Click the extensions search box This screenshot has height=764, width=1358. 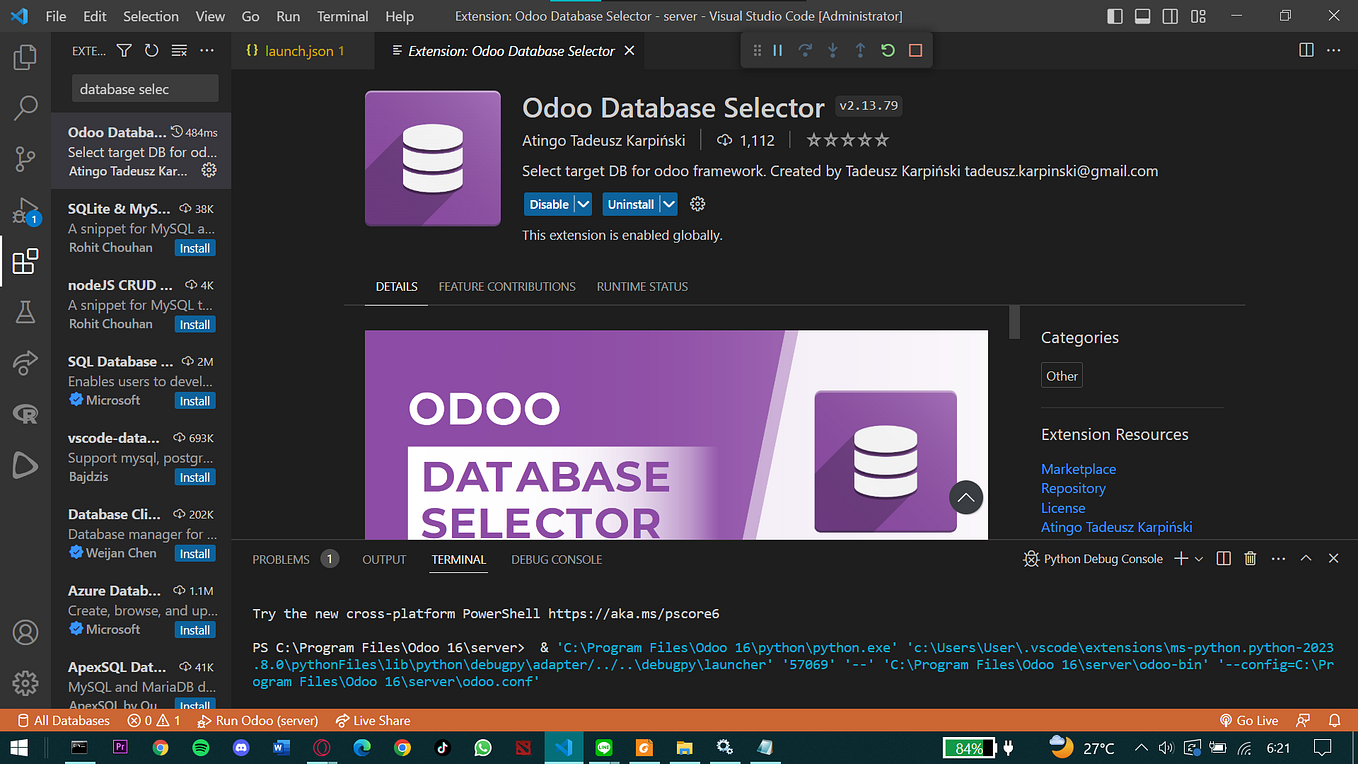(144, 88)
